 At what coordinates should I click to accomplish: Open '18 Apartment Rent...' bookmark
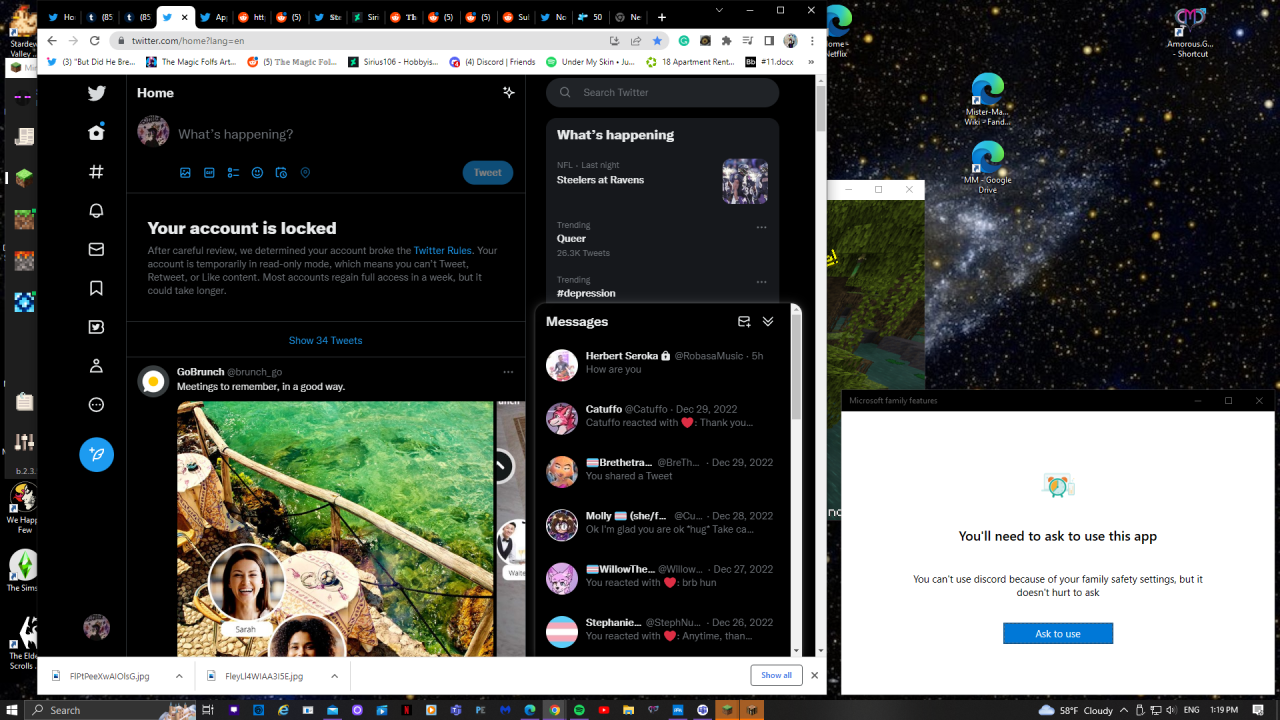click(x=691, y=62)
